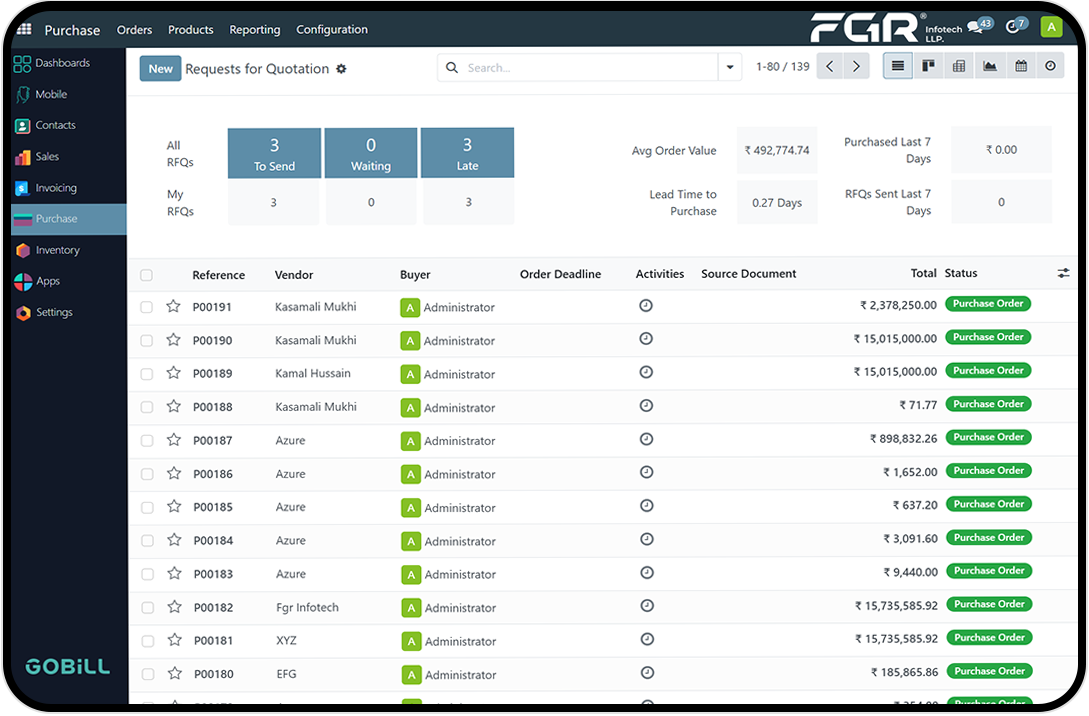Click the New button
This screenshot has width=1089, height=716.
160,69
